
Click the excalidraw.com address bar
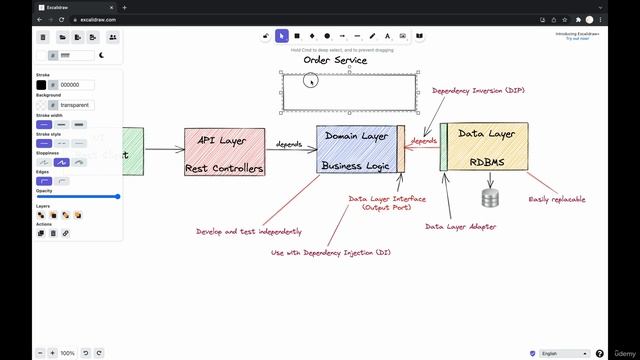pos(302,20)
